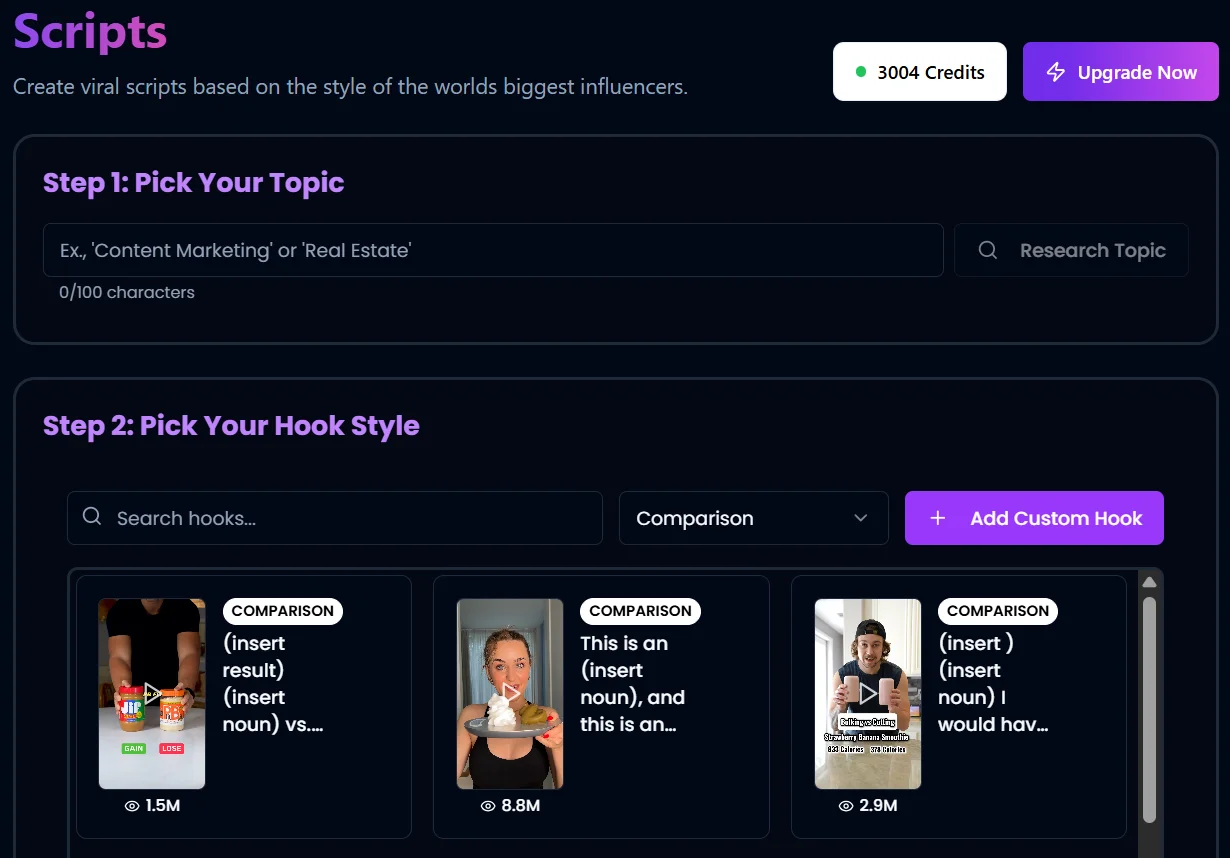The width and height of the screenshot is (1230, 858).
Task: Click the topic input field in Step 1
Action: [493, 250]
